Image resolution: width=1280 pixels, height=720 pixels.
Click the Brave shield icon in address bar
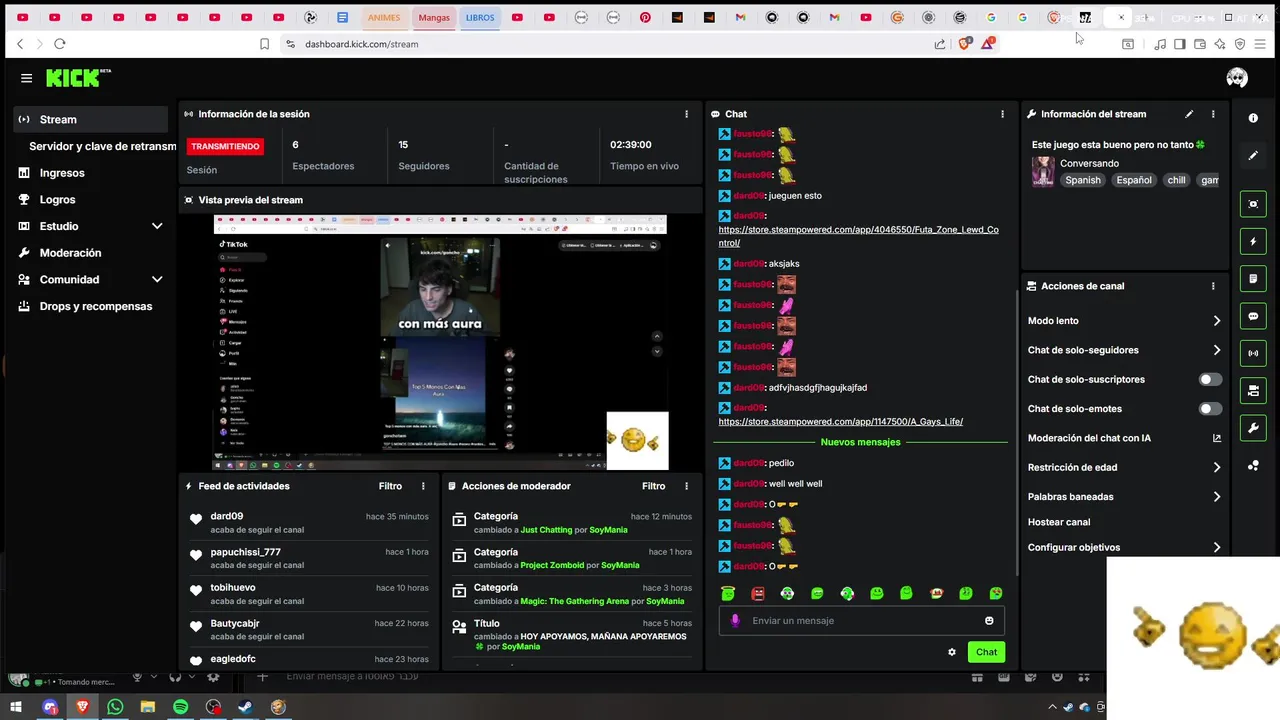click(964, 44)
